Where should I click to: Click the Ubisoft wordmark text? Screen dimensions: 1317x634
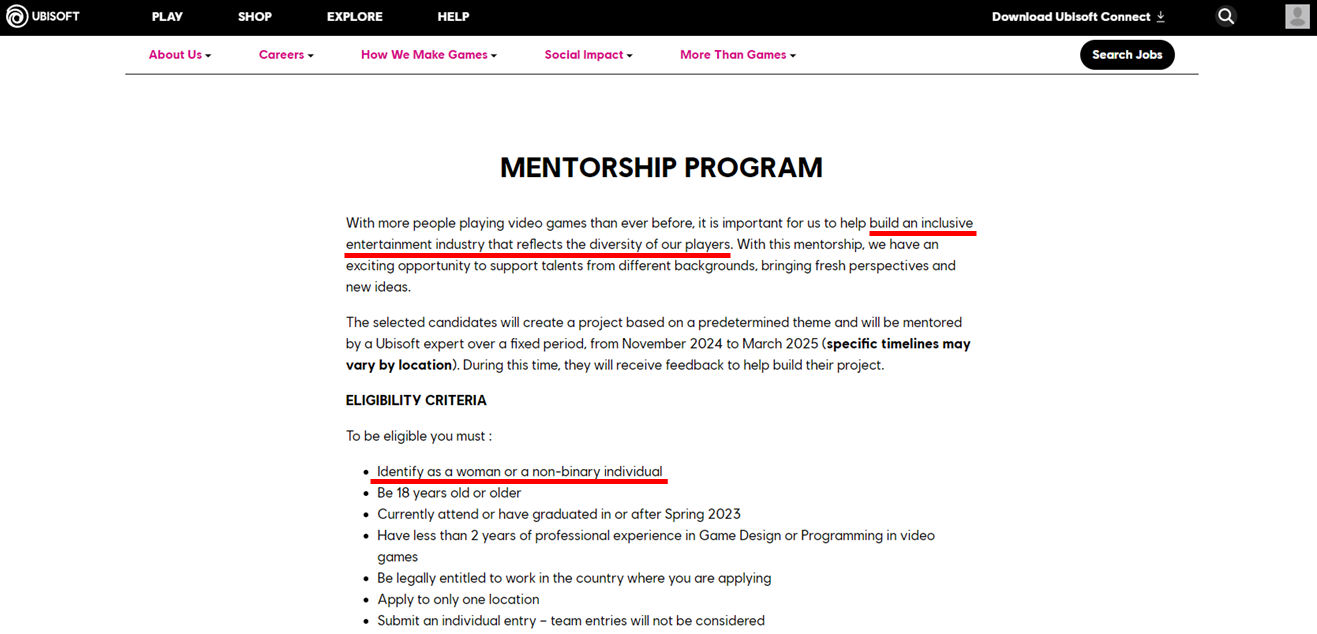click(x=56, y=16)
